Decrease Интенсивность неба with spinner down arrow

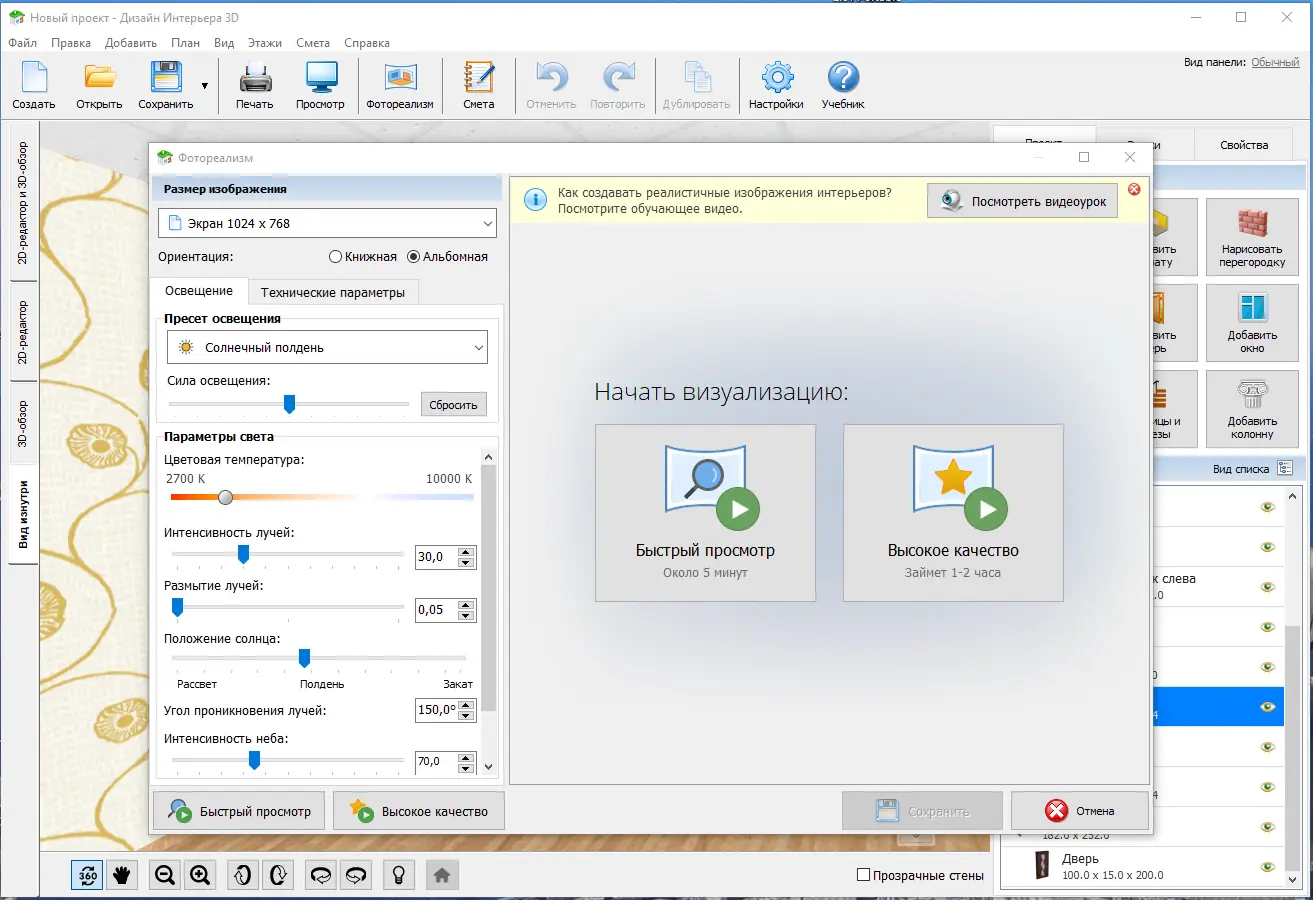465,767
